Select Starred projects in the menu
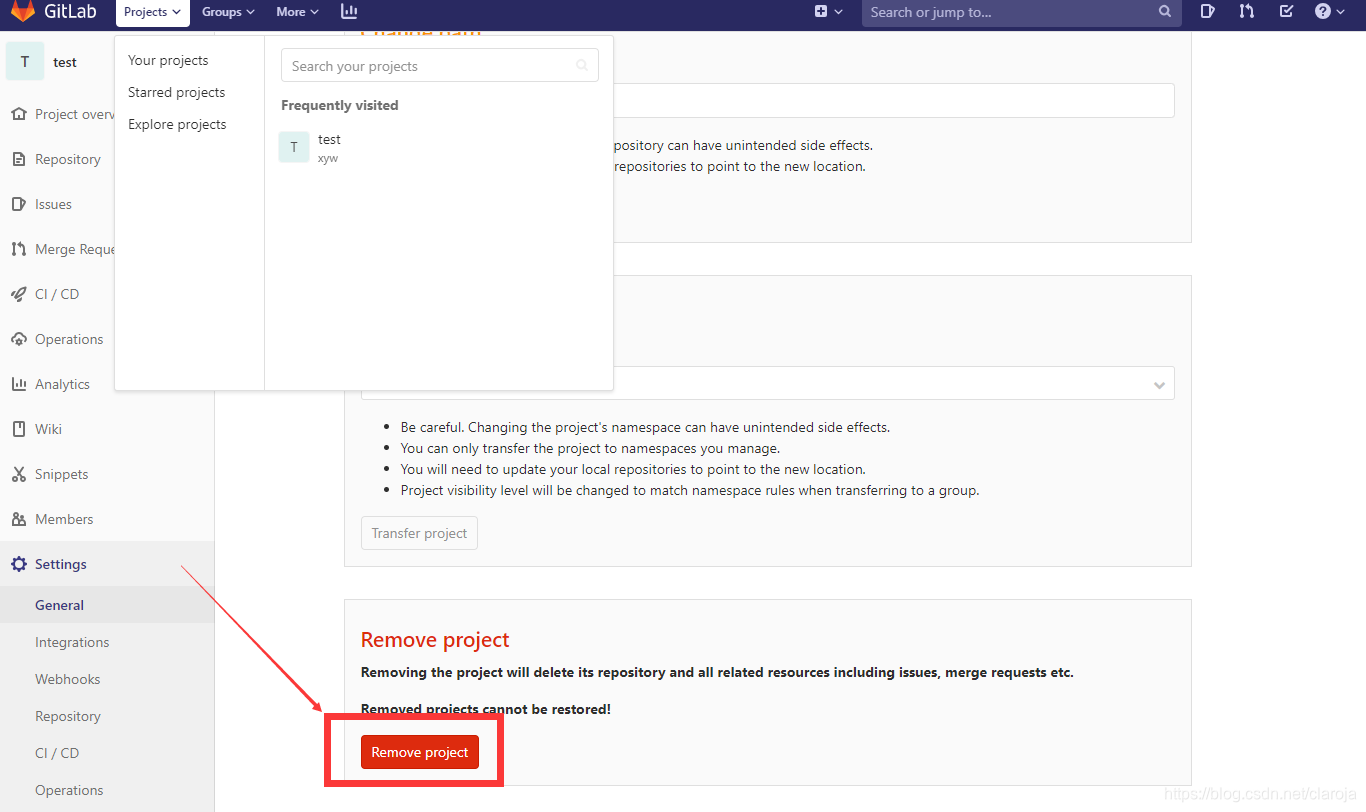Screen dimensions: 1366x812 177,92
